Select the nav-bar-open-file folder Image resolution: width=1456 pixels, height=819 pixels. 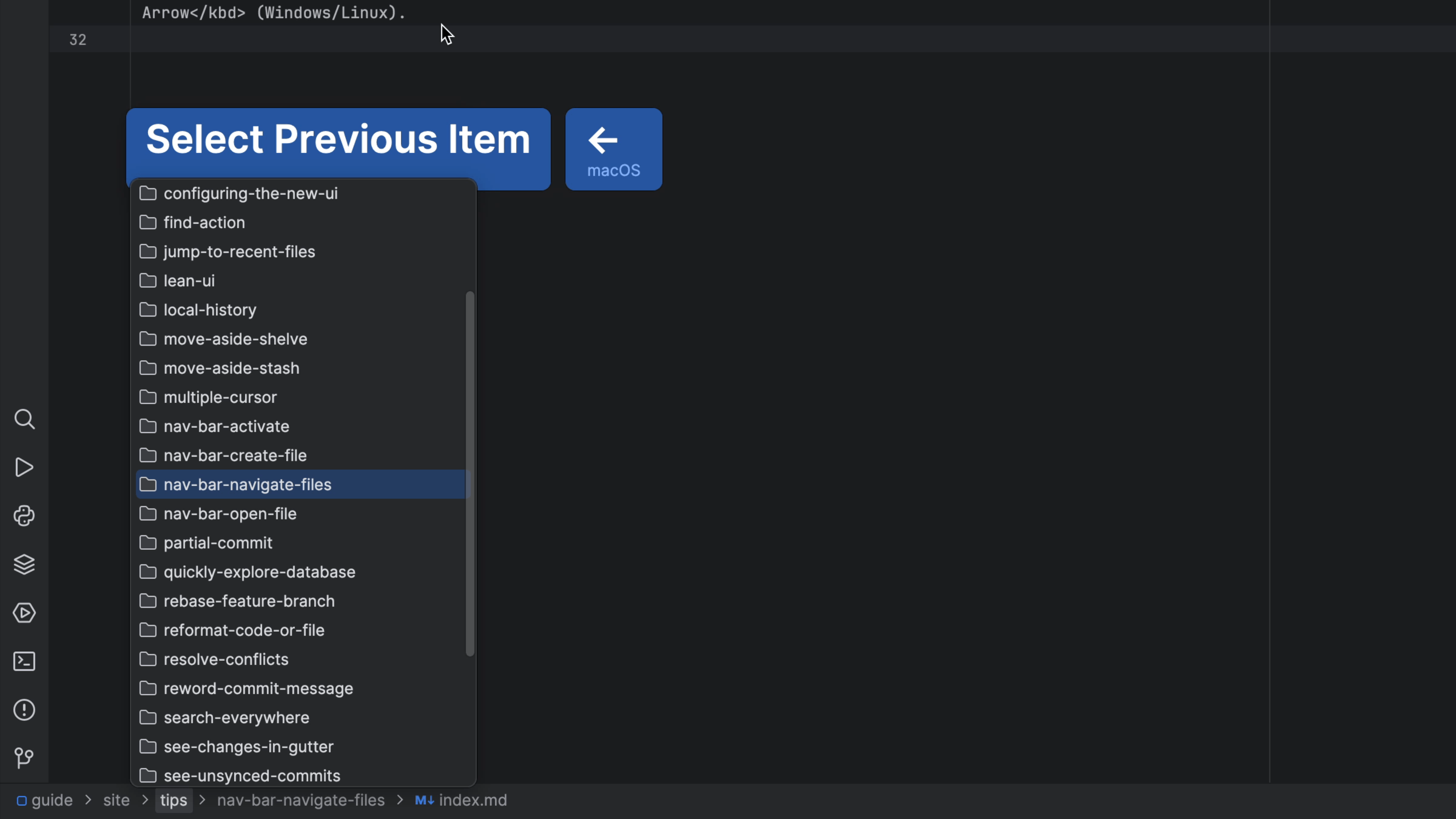tap(229, 514)
